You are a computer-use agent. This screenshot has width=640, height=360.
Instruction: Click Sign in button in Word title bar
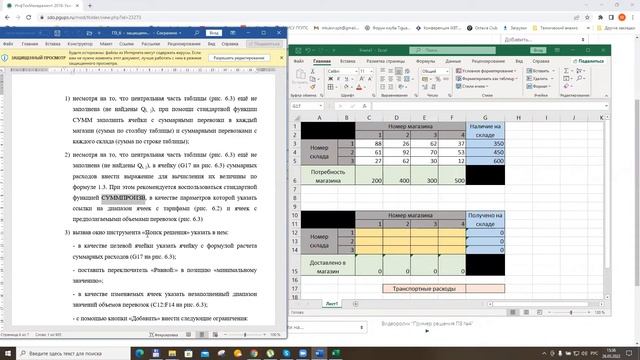pos(213,33)
